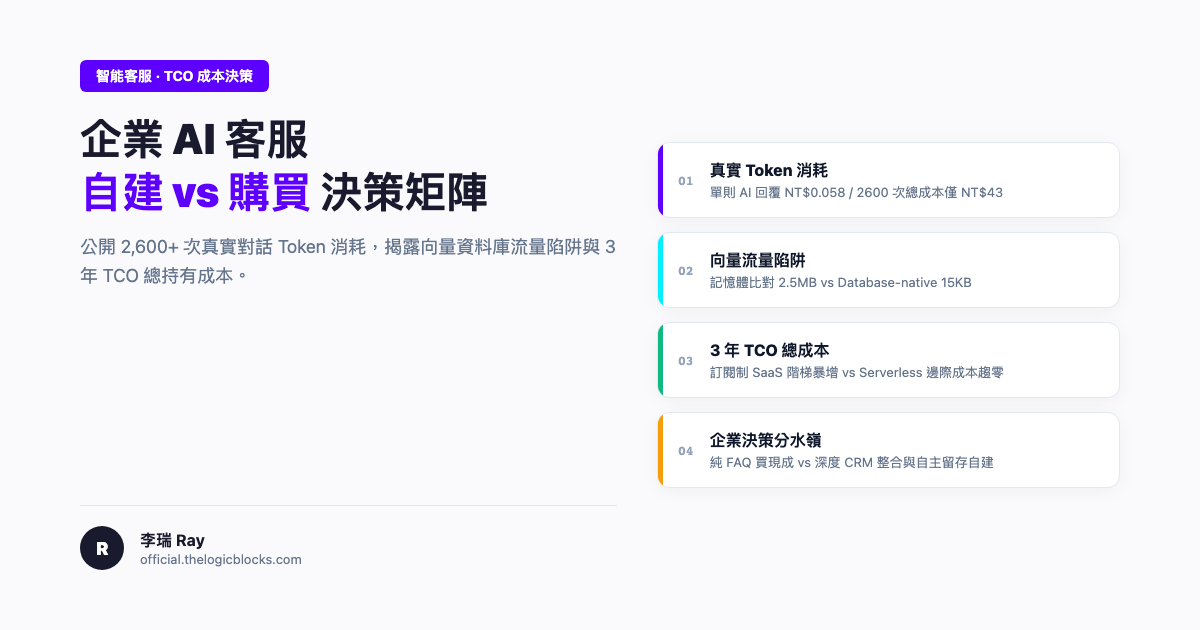Click the purple word 購買 in heading

(269, 192)
